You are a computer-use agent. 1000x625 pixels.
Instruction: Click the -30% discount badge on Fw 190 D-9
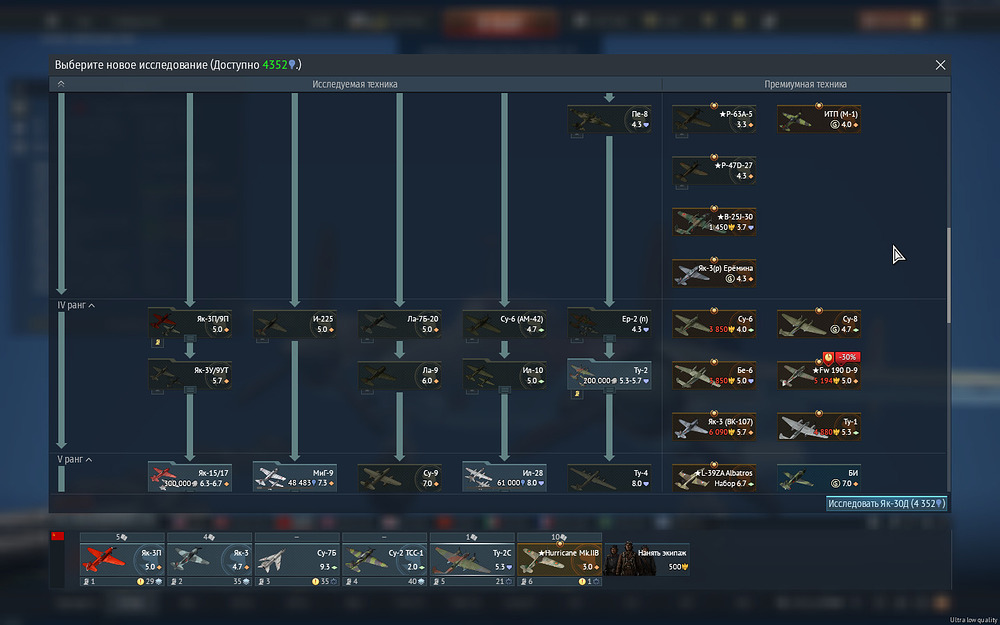coord(848,357)
